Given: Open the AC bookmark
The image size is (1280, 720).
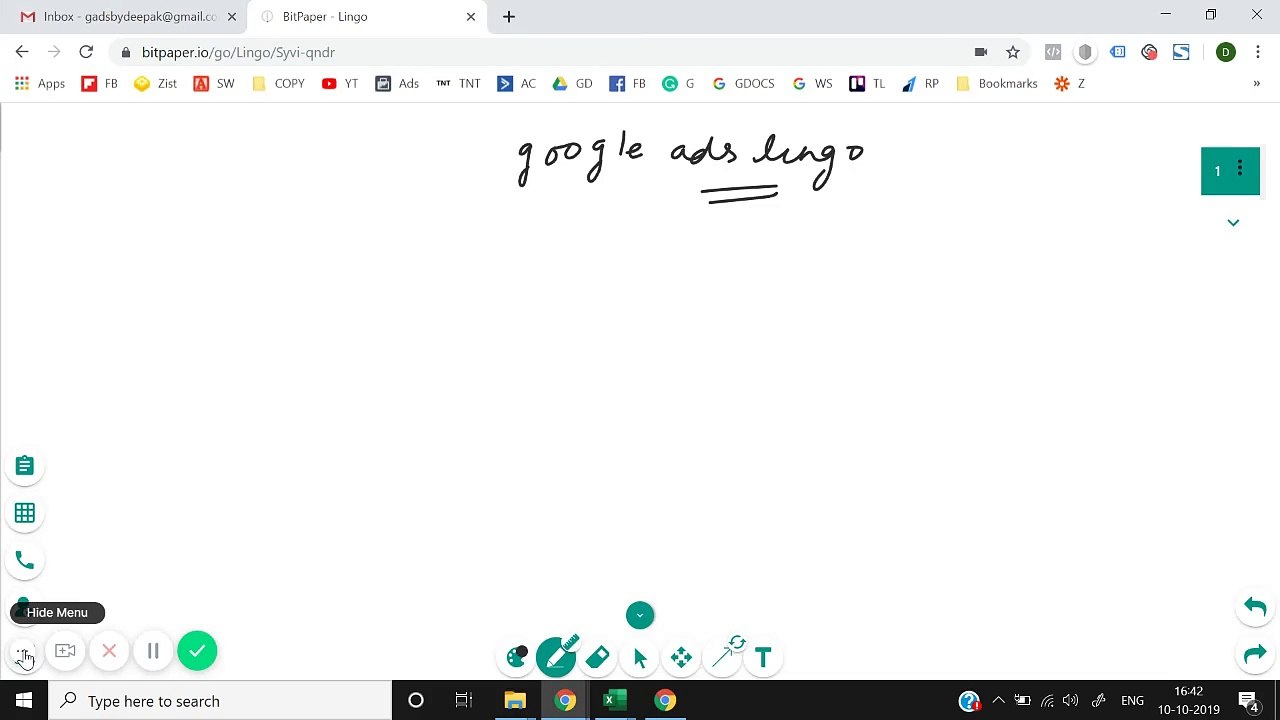Looking at the screenshot, I should coord(517,84).
